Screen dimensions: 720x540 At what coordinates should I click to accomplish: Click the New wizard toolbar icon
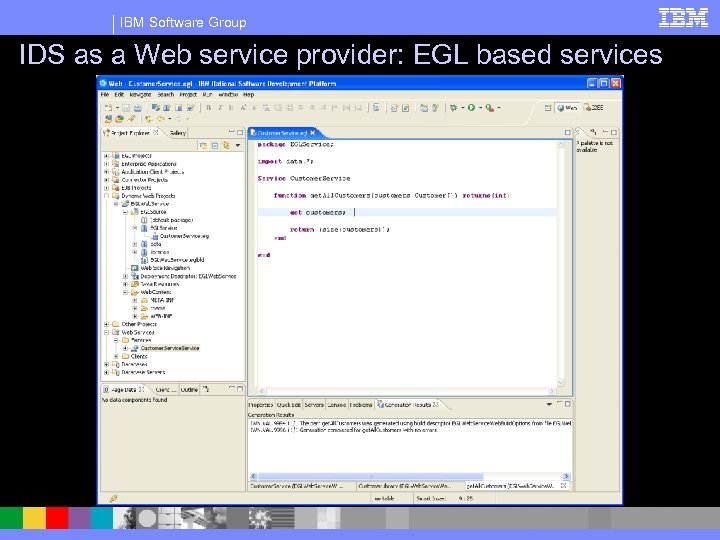pyautogui.click(x=108, y=108)
